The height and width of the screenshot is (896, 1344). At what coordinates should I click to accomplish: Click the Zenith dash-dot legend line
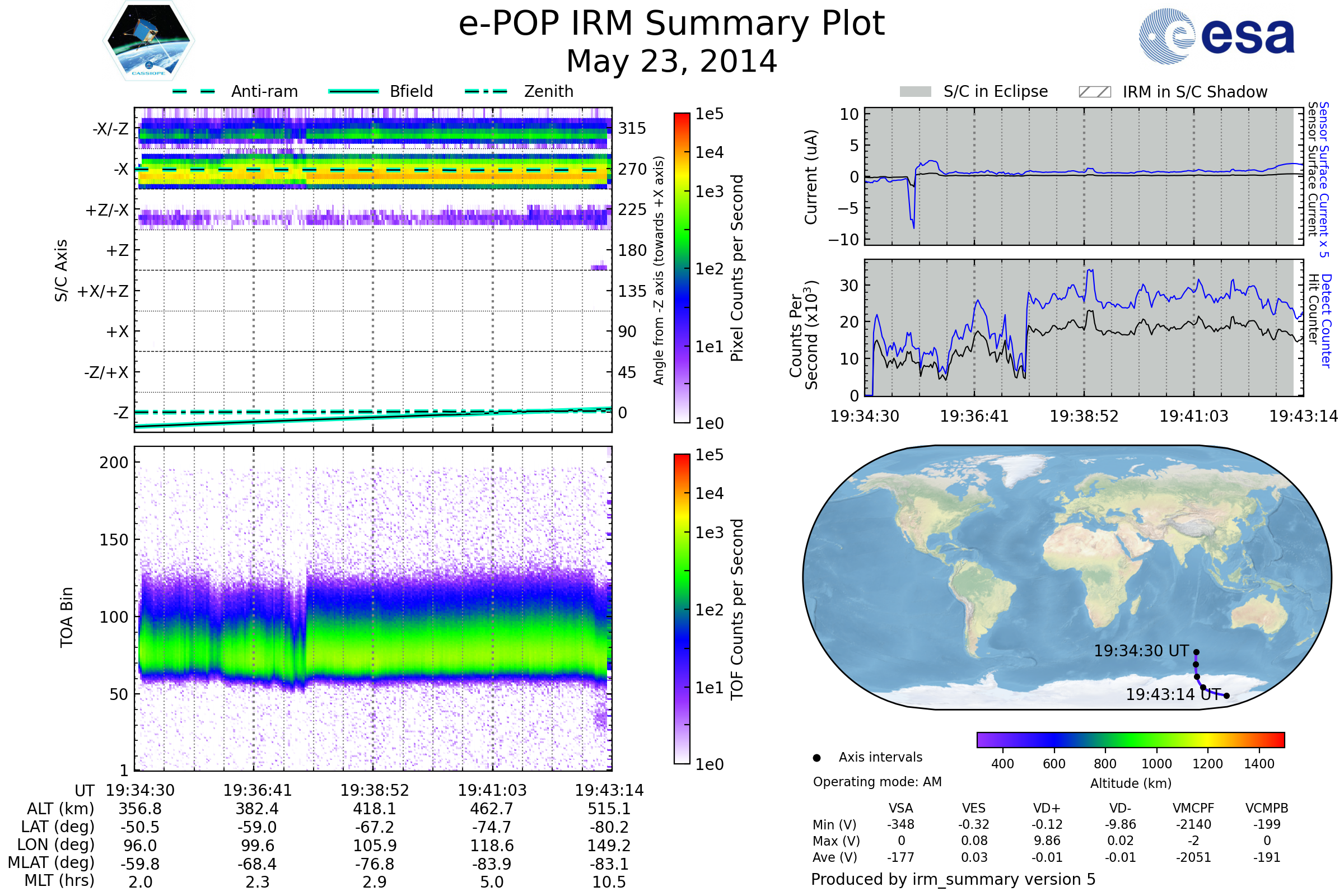pyautogui.click(x=486, y=91)
